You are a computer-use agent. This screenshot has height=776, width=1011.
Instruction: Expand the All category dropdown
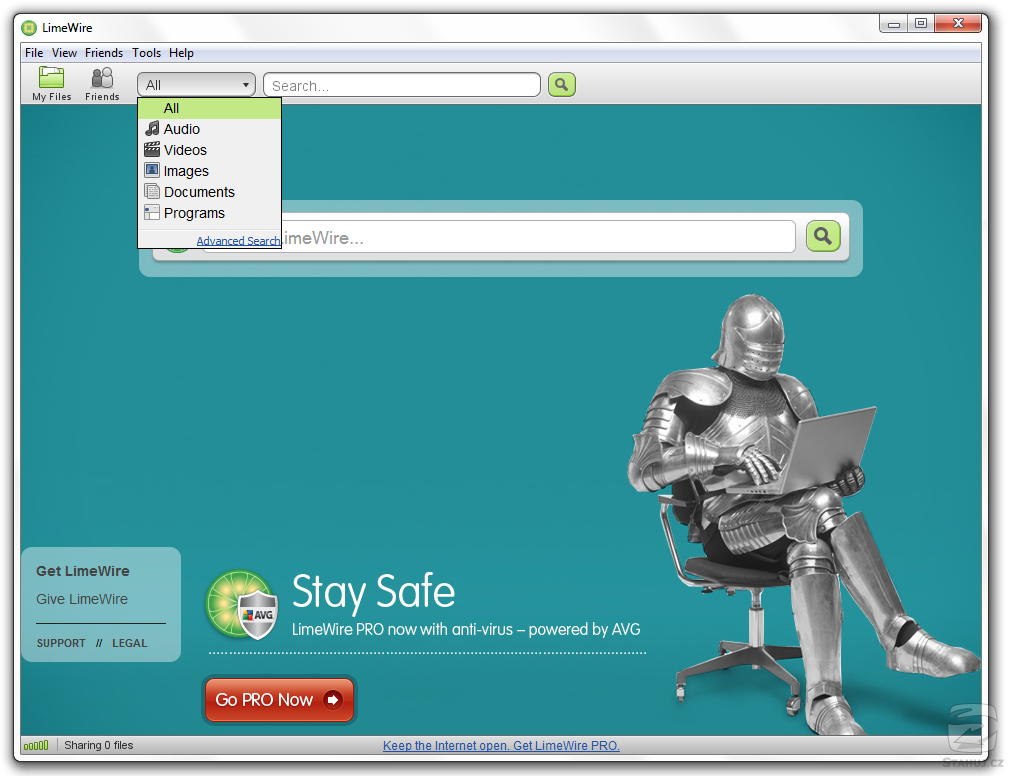pyautogui.click(x=197, y=84)
